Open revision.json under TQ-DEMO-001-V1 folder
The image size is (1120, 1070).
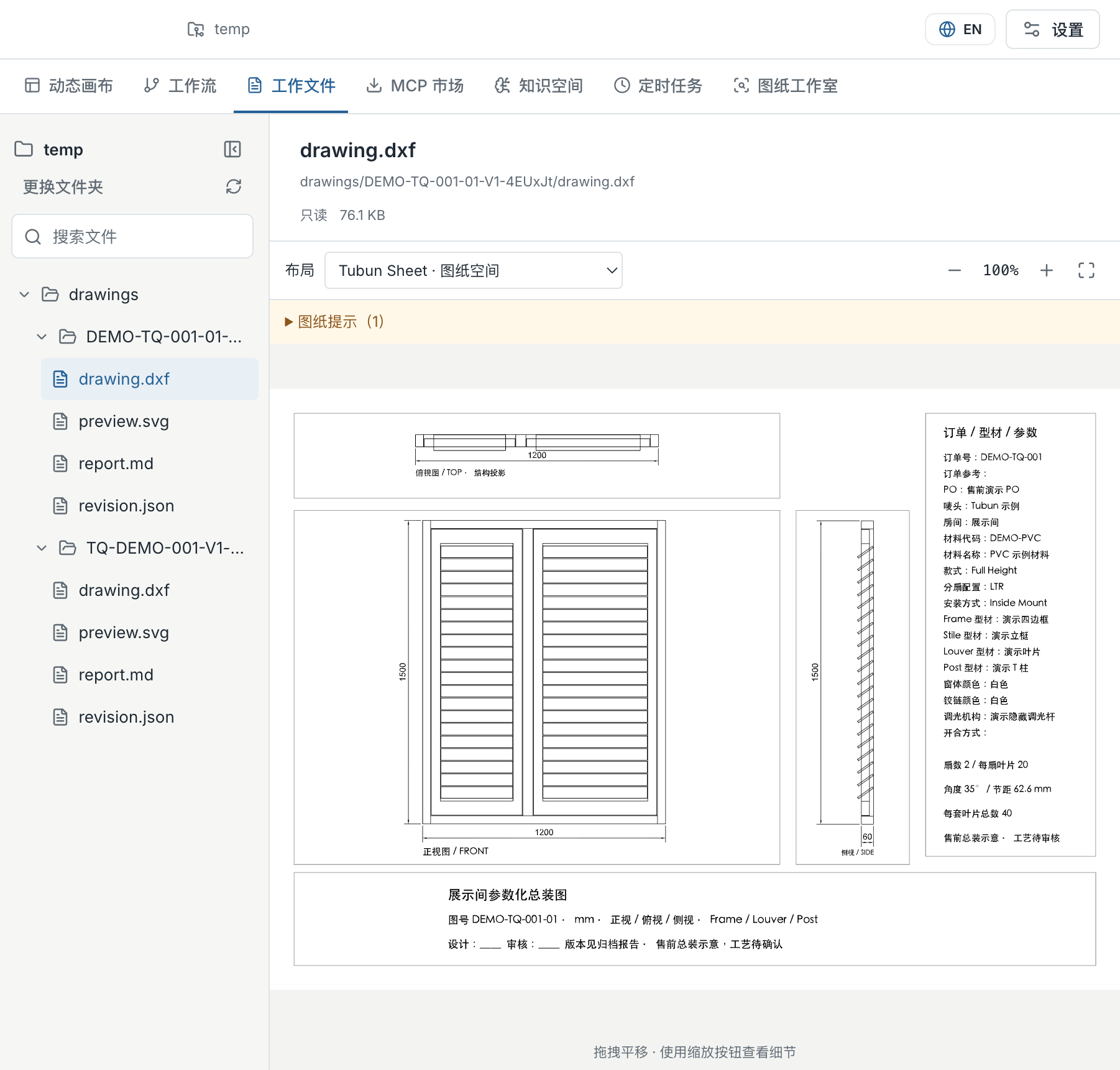tap(150, 717)
